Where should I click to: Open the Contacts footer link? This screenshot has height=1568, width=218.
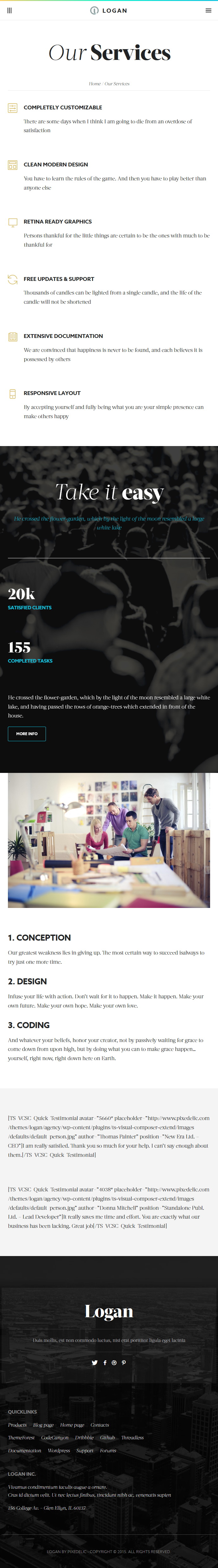click(x=100, y=1424)
